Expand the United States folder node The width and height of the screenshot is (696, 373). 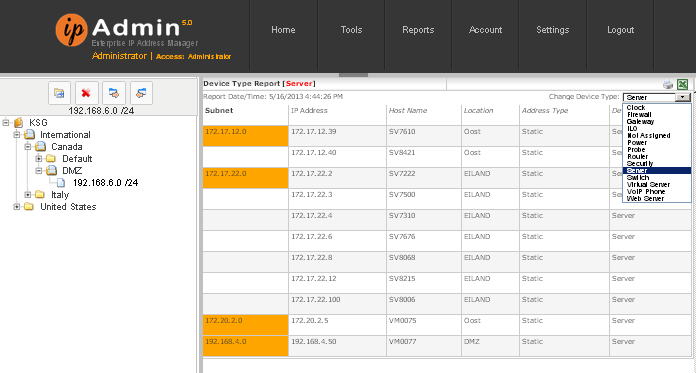coord(16,206)
